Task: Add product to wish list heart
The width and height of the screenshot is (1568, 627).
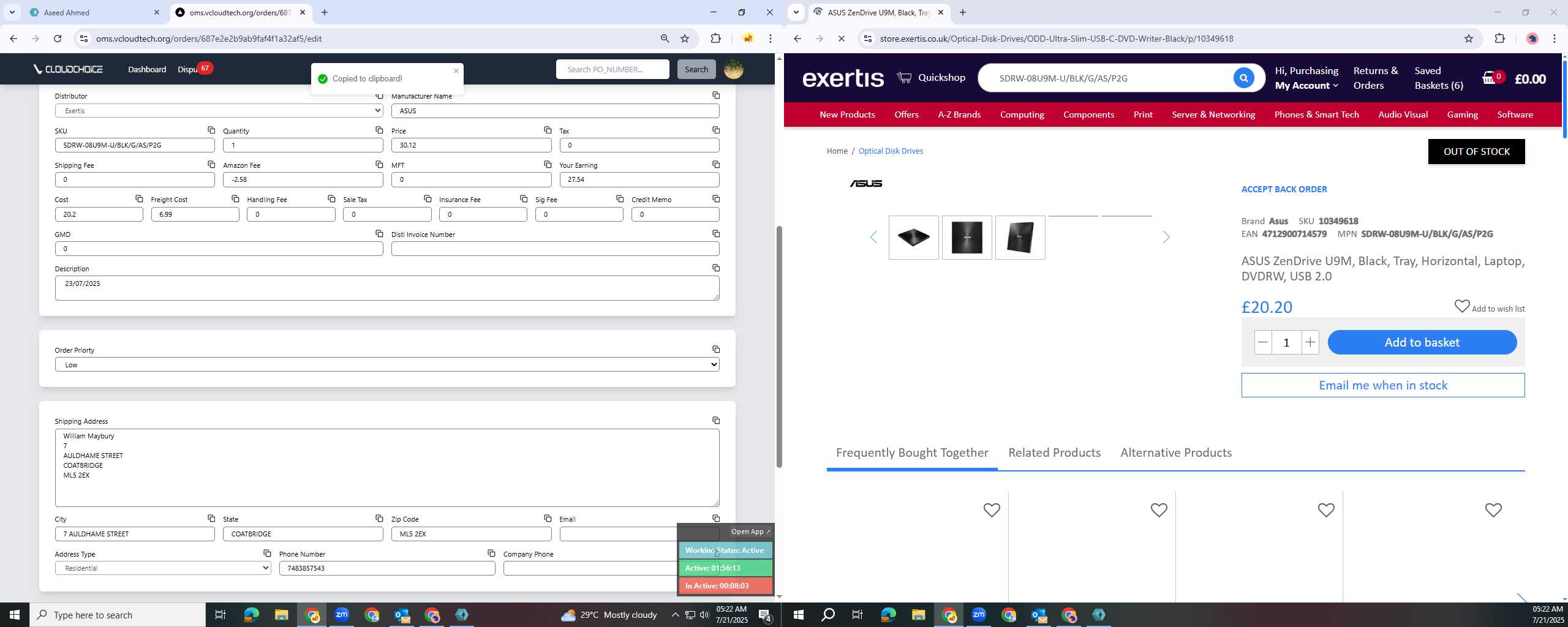Action: pyautogui.click(x=1462, y=306)
